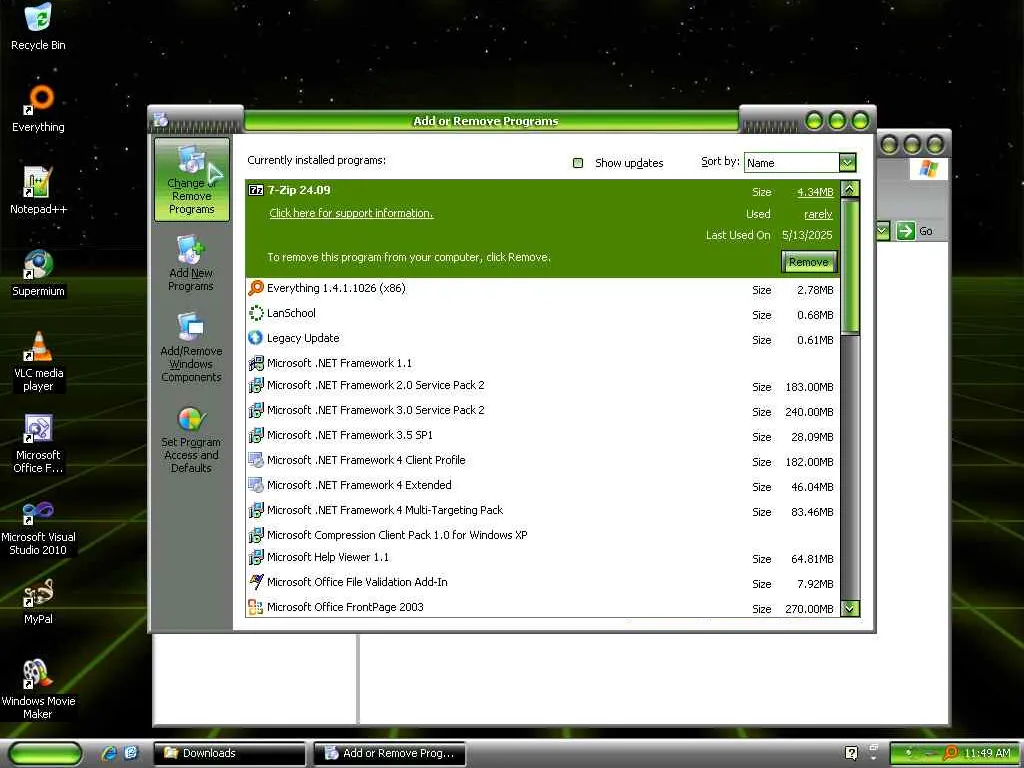Open Set Program Access and Defaults

[191, 440]
